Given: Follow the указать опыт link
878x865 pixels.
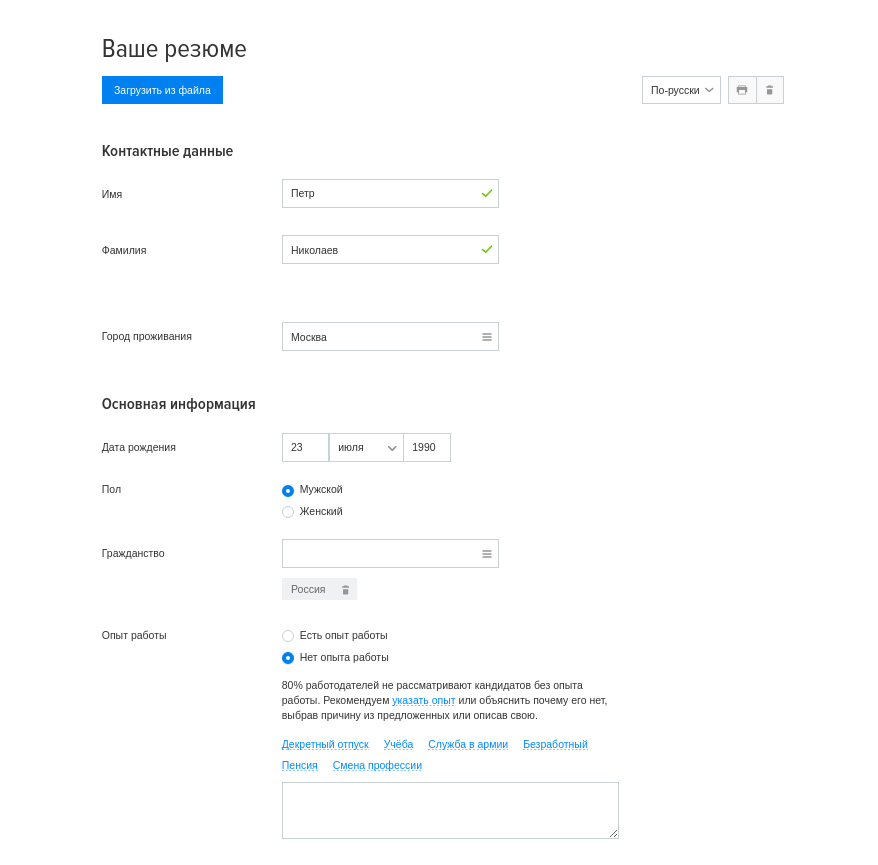Looking at the screenshot, I should [423, 700].
